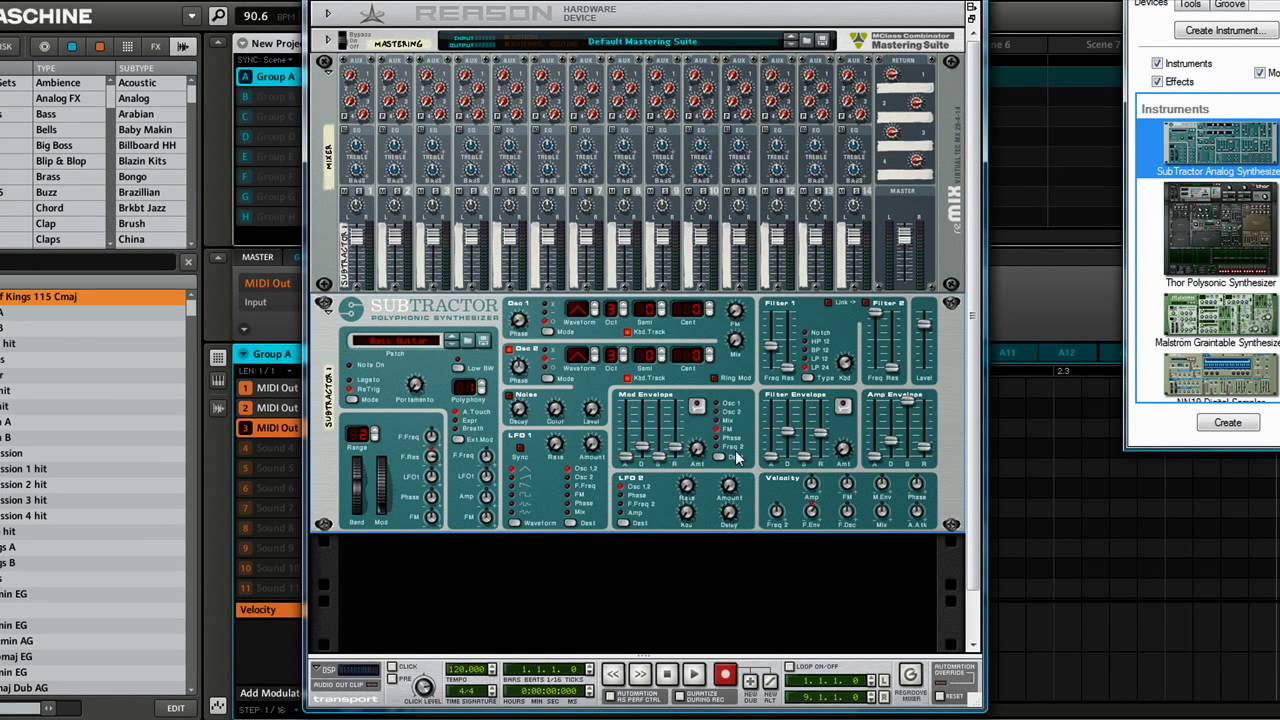Click the SubTractor browse patch folder icon
Viewport: 1280px width, 720px height.
[467, 341]
